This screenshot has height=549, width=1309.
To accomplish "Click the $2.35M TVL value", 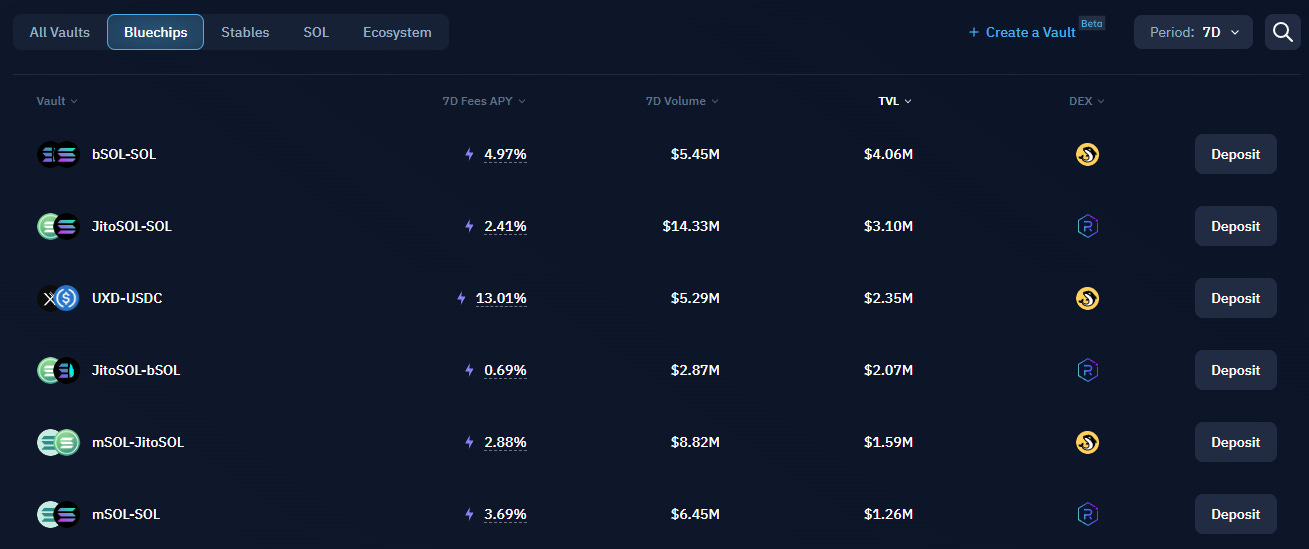I will (889, 299).
